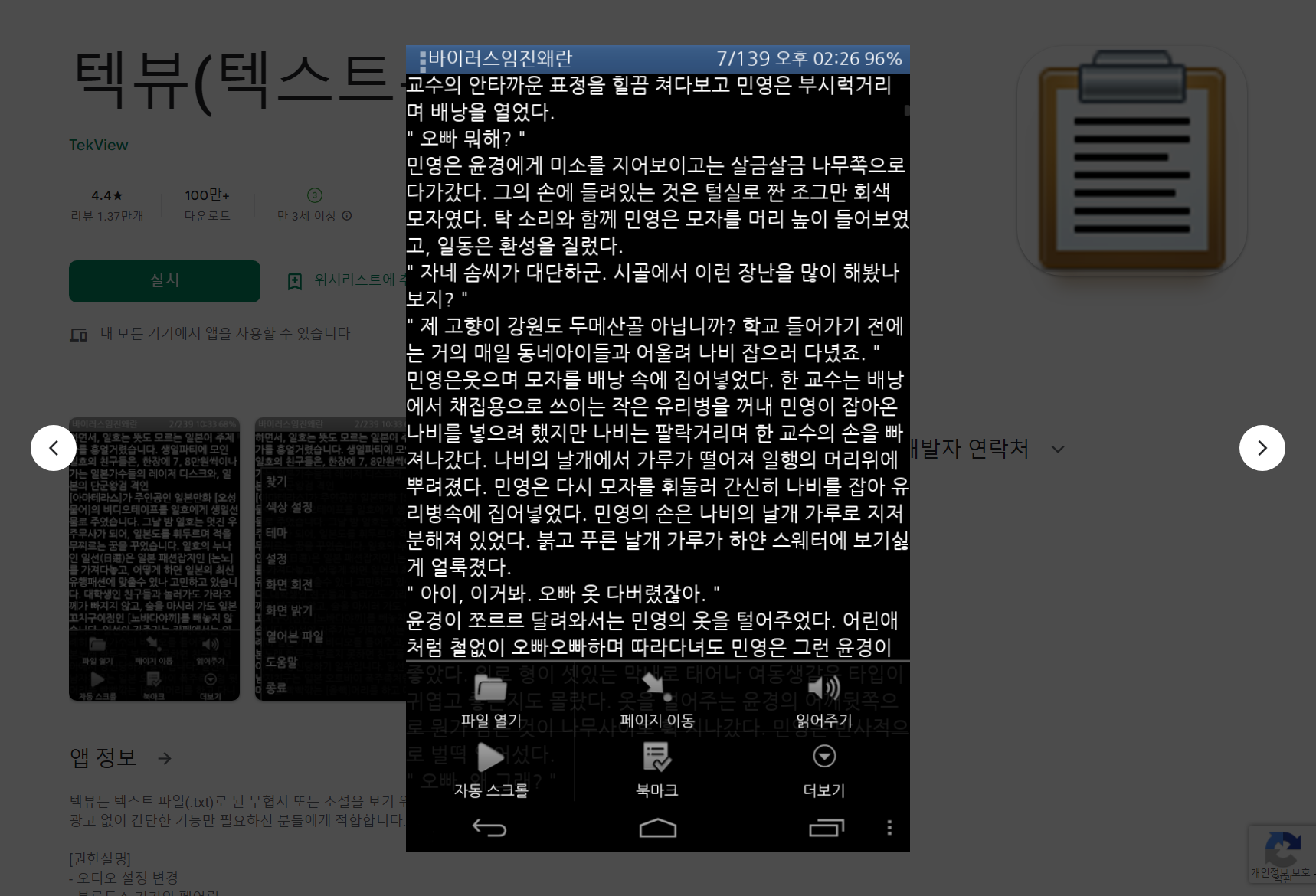Image resolution: width=1316 pixels, height=896 pixels.
Task: Click 리뷰 1.37만개 review count
Action: pyautogui.click(x=107, y=216)
